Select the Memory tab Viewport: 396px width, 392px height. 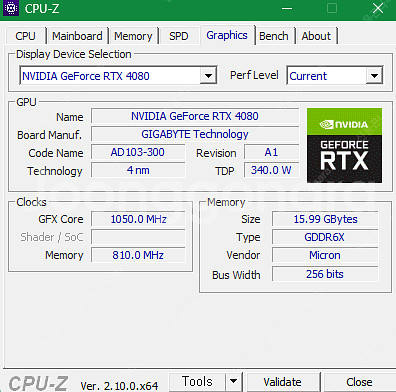pyautogui.click(x=133, y=36)
